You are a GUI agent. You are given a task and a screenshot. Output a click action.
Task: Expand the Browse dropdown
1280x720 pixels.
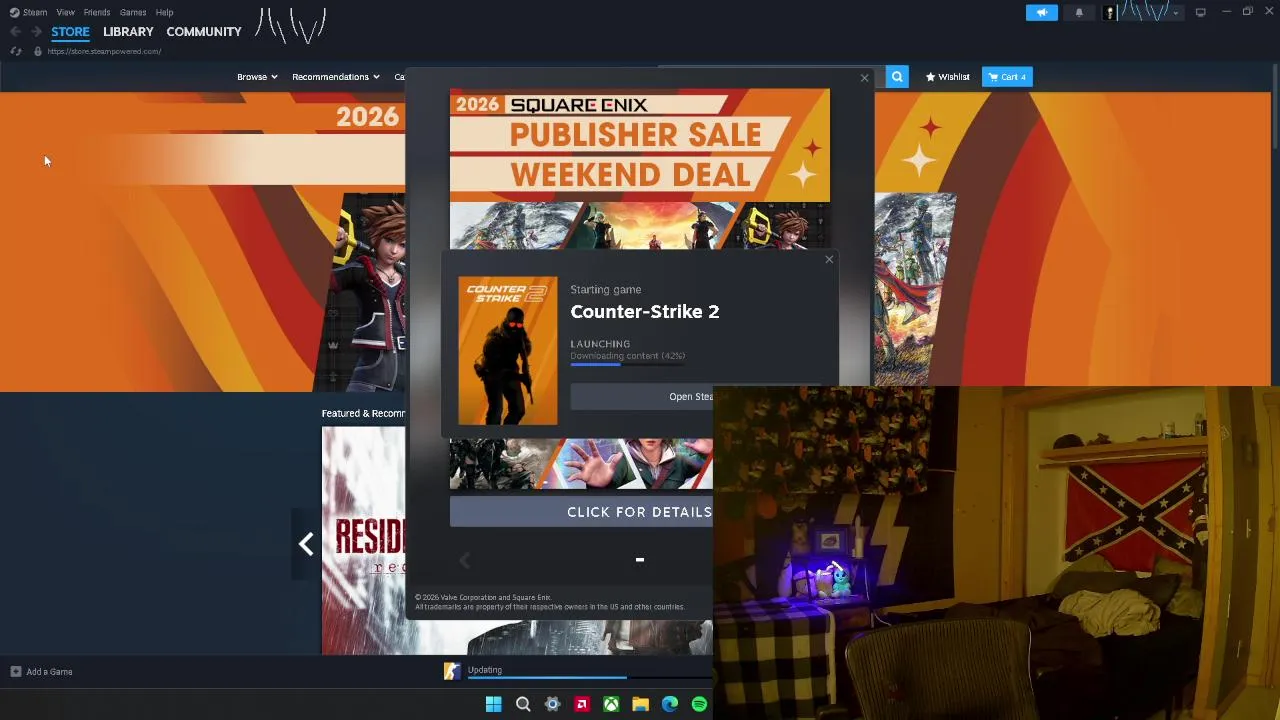(257, 77)
